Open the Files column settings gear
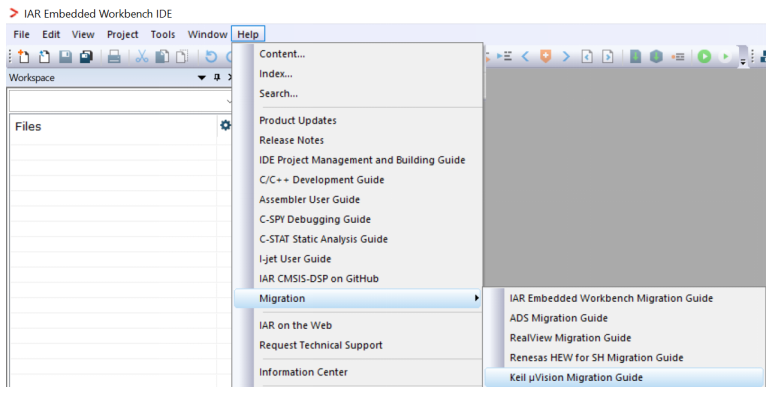 pyautogui.click(x=225, y=126)
